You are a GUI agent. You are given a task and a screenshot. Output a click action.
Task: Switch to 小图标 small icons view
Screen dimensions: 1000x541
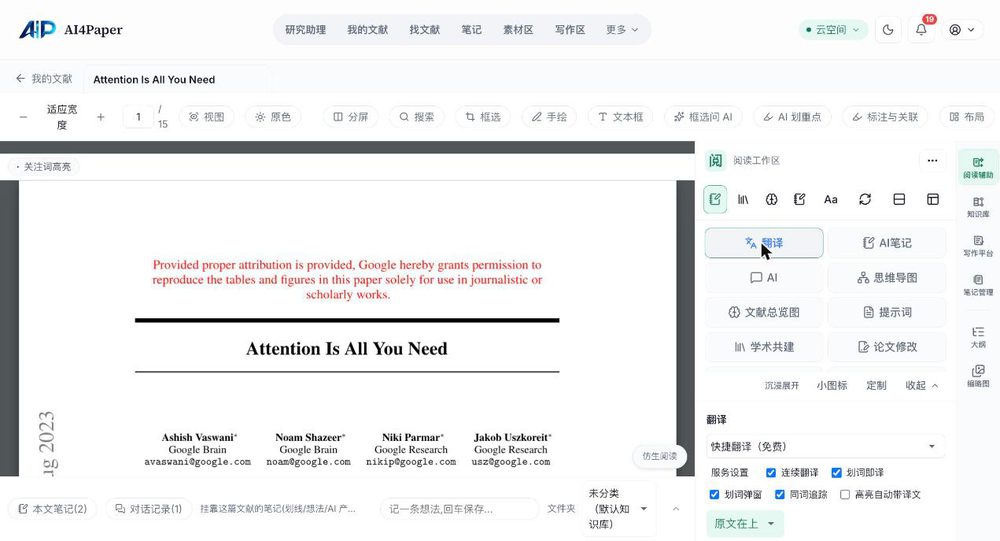click(x=832, y=385)
